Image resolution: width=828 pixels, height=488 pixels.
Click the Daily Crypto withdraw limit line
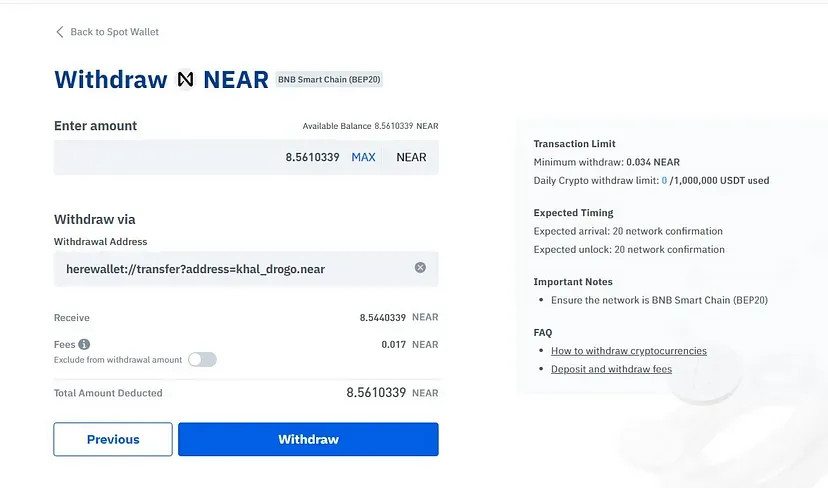coord(651,181)
